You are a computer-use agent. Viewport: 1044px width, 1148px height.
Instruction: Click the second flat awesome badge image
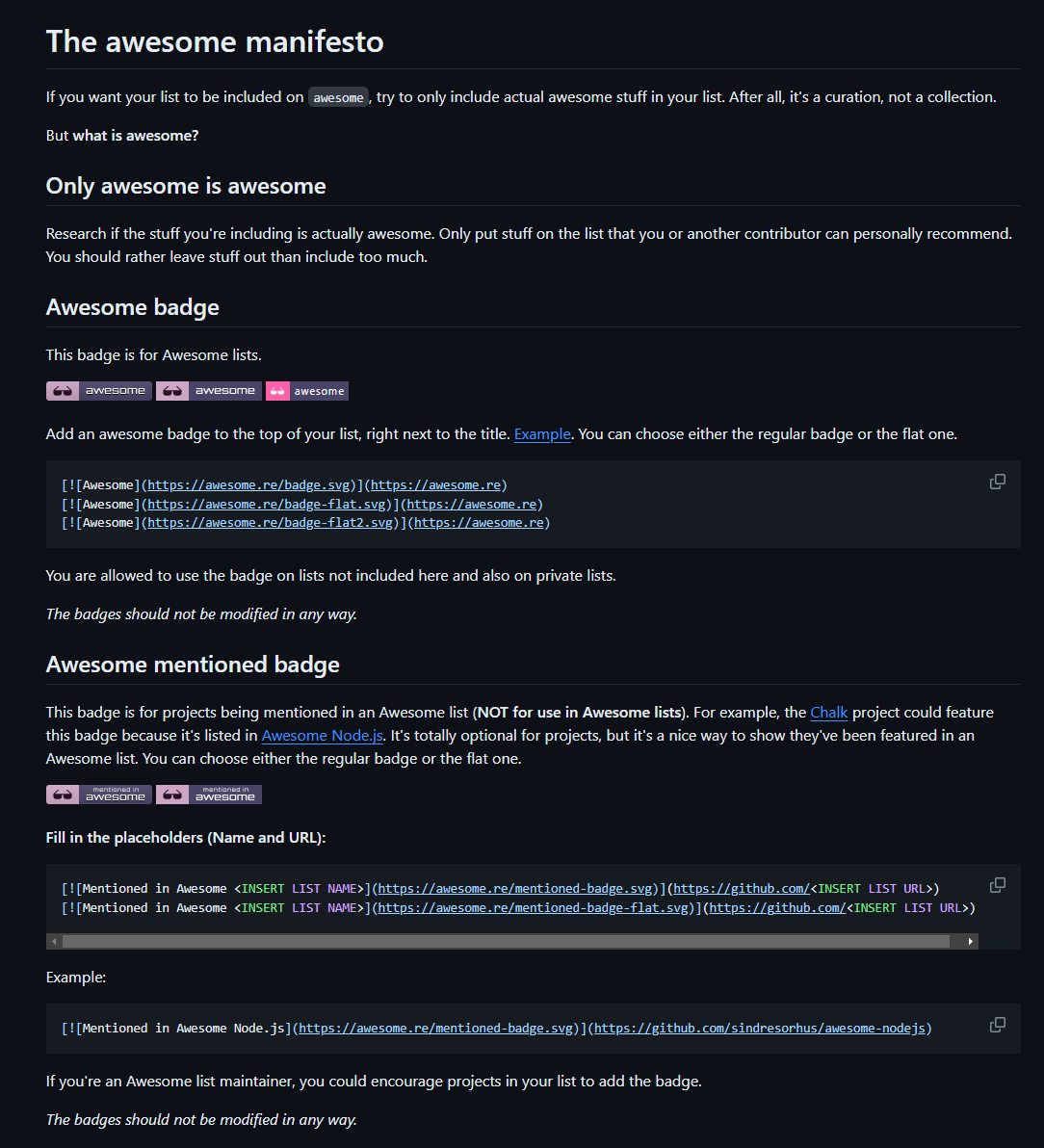pyautogui.click(x=209, y=391)
